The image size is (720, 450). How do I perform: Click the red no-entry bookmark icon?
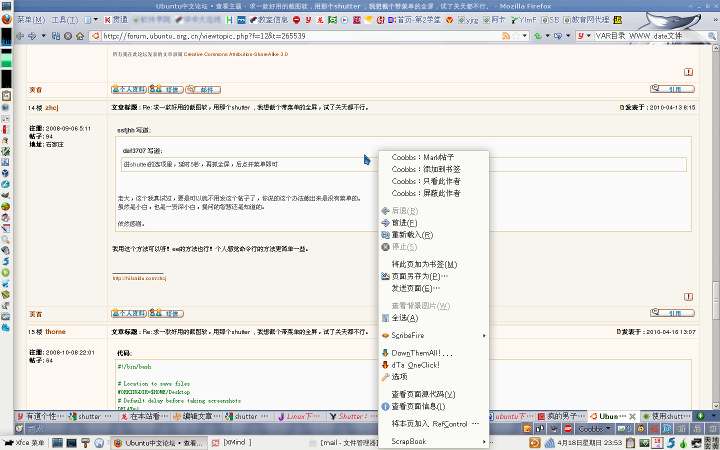pyautogui.click(x=297, y=20)
